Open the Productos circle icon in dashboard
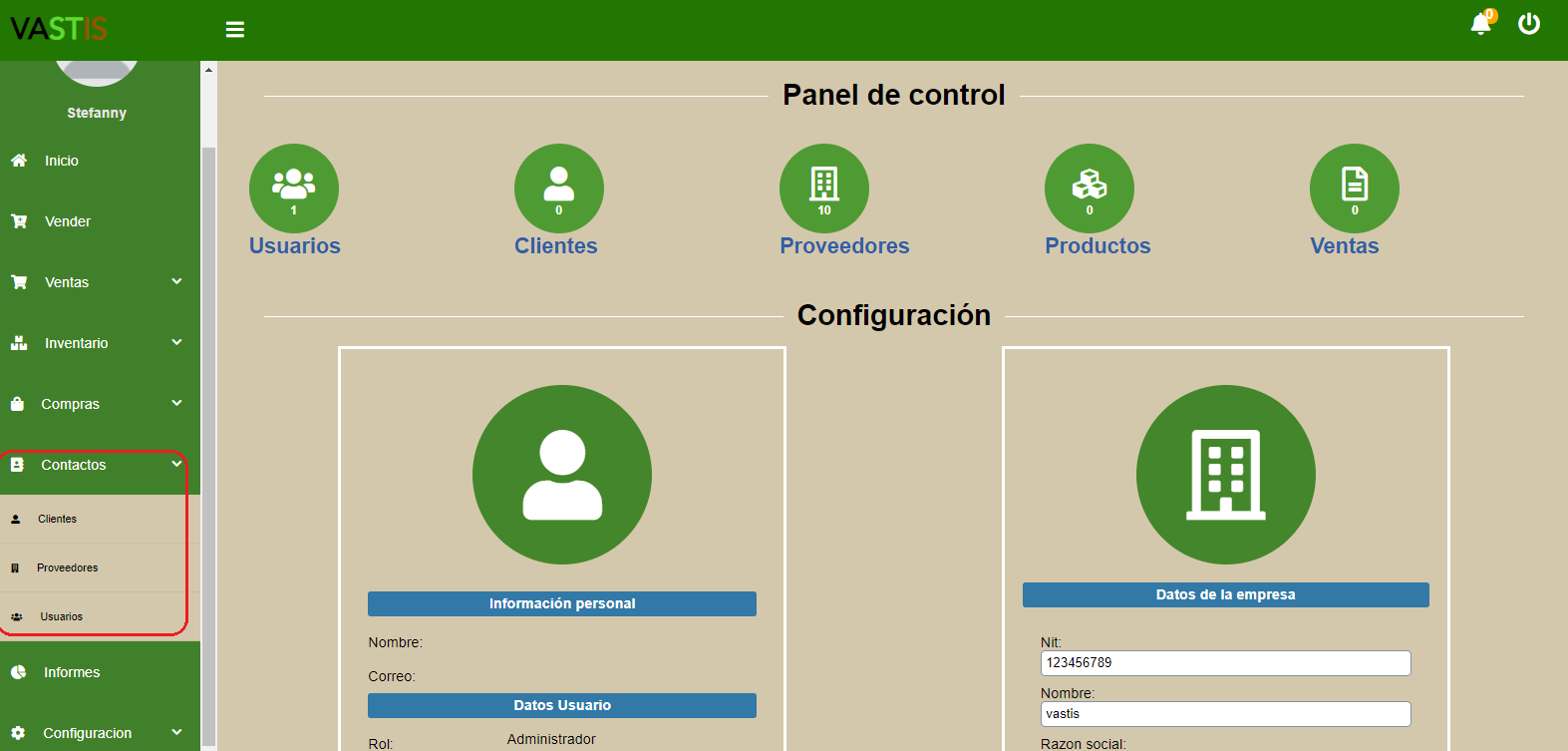The width and height of the screenshot is (1568, 751). (x=1090, y=188)
